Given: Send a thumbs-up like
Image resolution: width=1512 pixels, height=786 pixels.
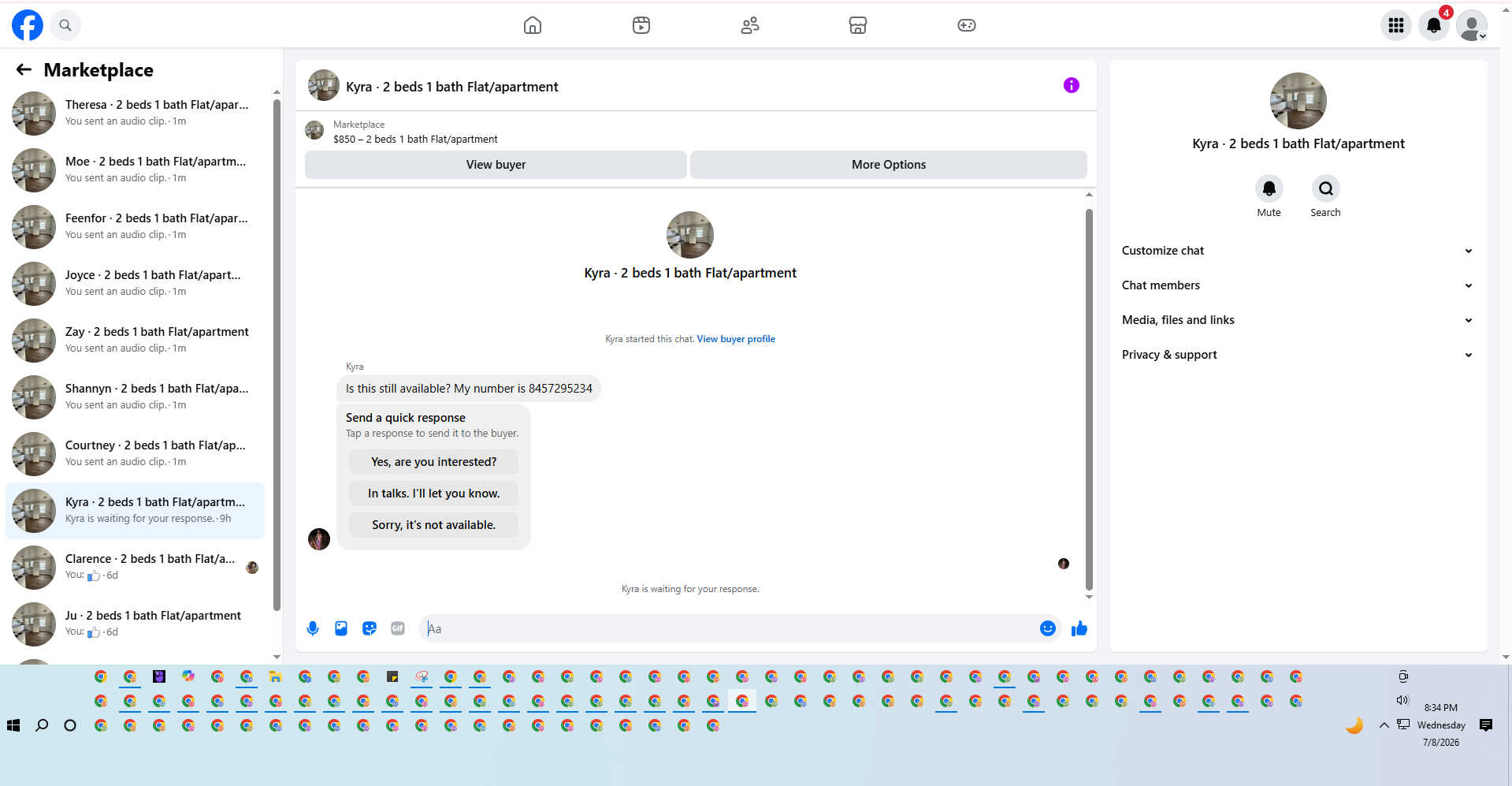Looking at the screenshot, I should point(1079,628).
